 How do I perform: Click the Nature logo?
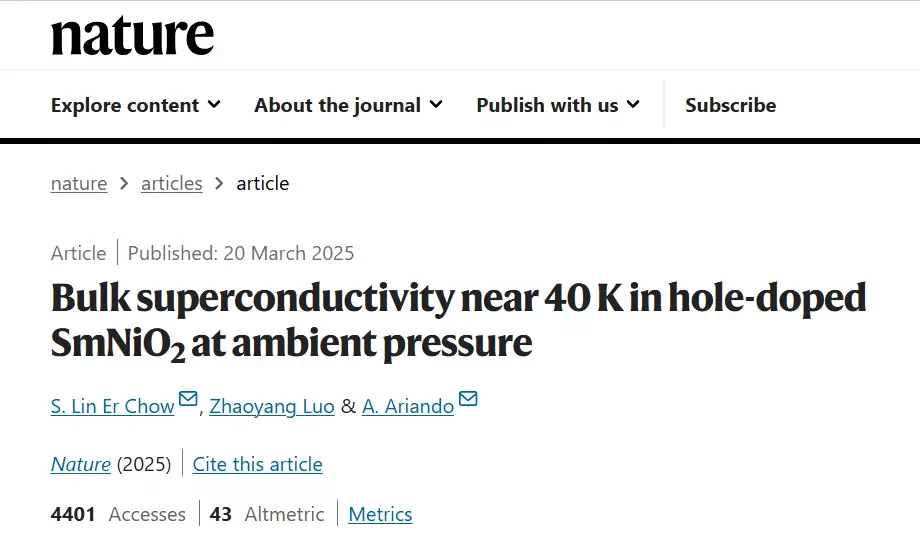tap(133, 36)
